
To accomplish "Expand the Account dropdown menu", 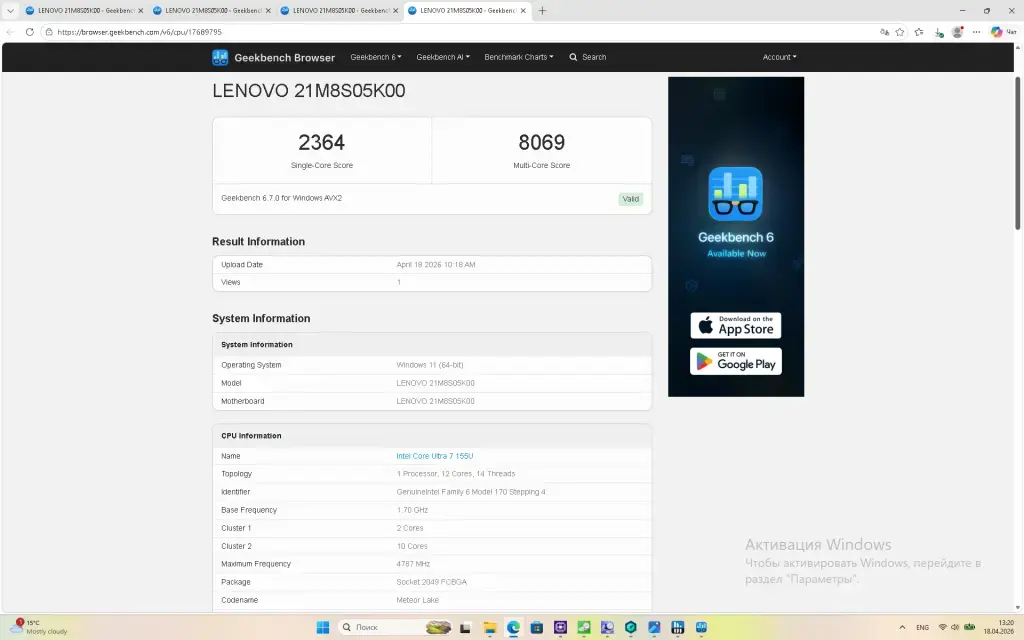I will (779, 57).
